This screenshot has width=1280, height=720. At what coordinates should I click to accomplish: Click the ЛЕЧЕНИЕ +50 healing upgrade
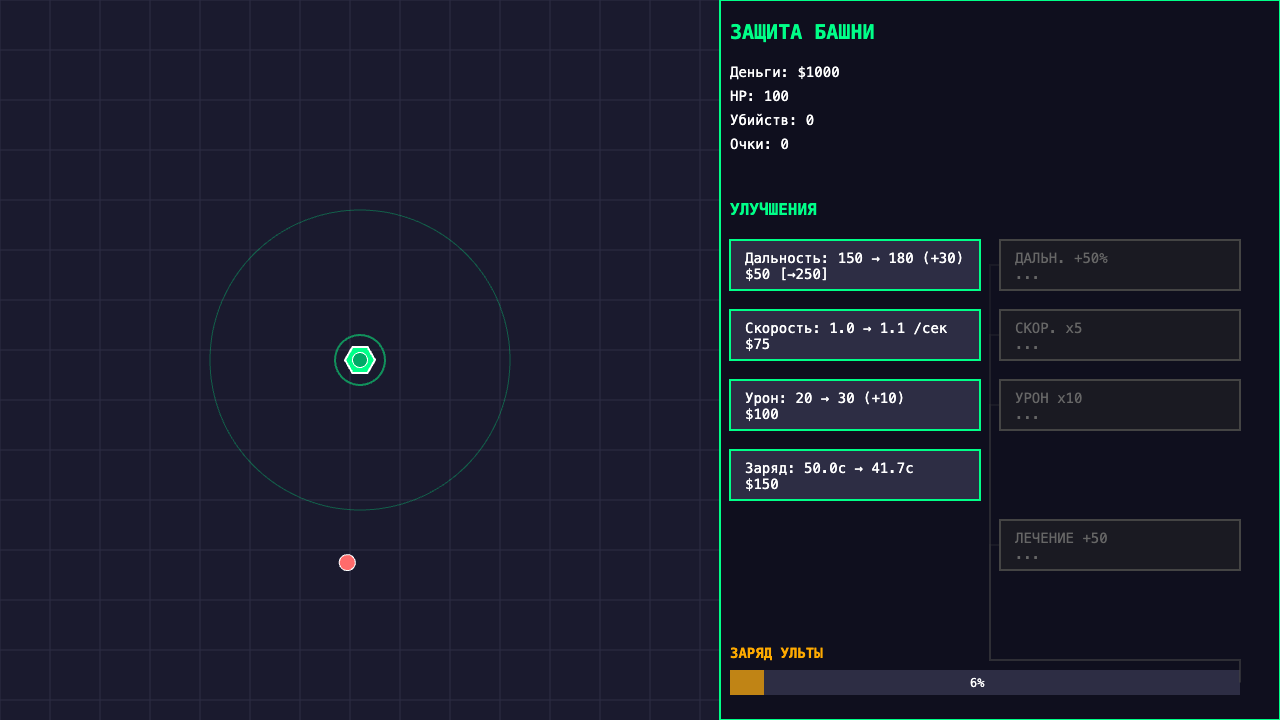(1119, 544)
